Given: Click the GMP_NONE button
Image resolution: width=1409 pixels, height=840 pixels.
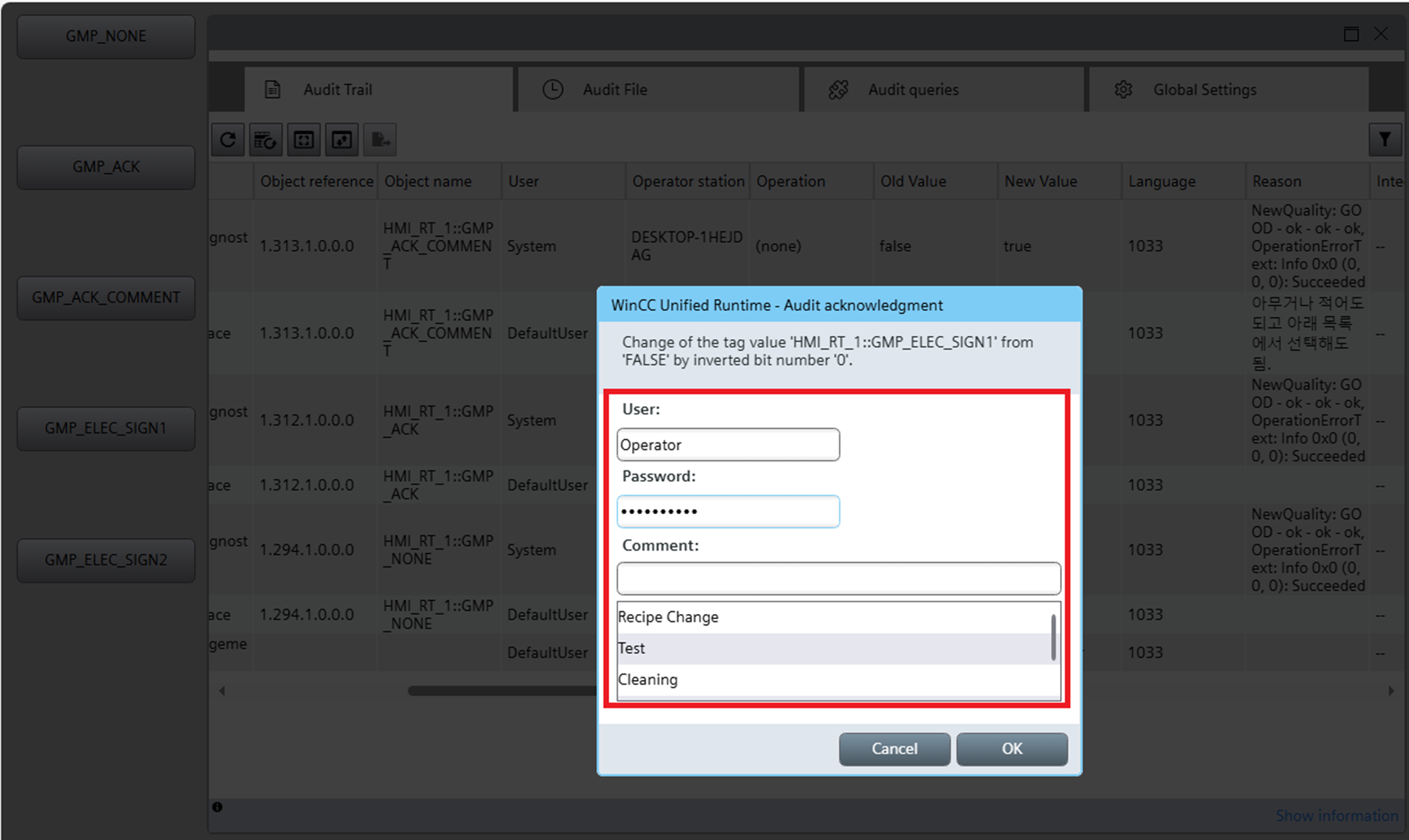Looking at the screenshot, I should [x=106, y=36].
